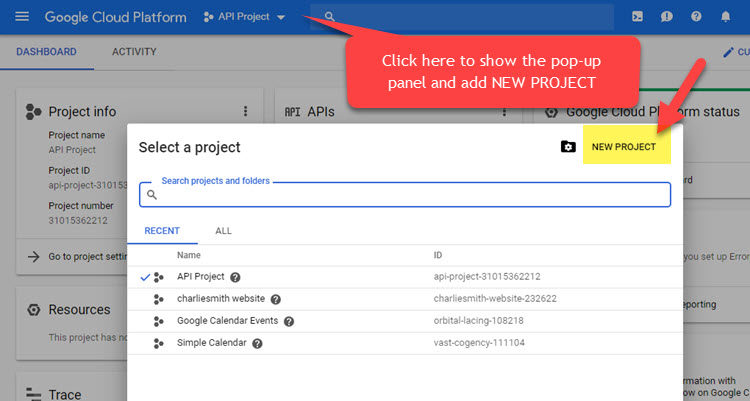Click help icon beside API Project
This screenshot has width=750, height=401.
[x=235, y=277]
